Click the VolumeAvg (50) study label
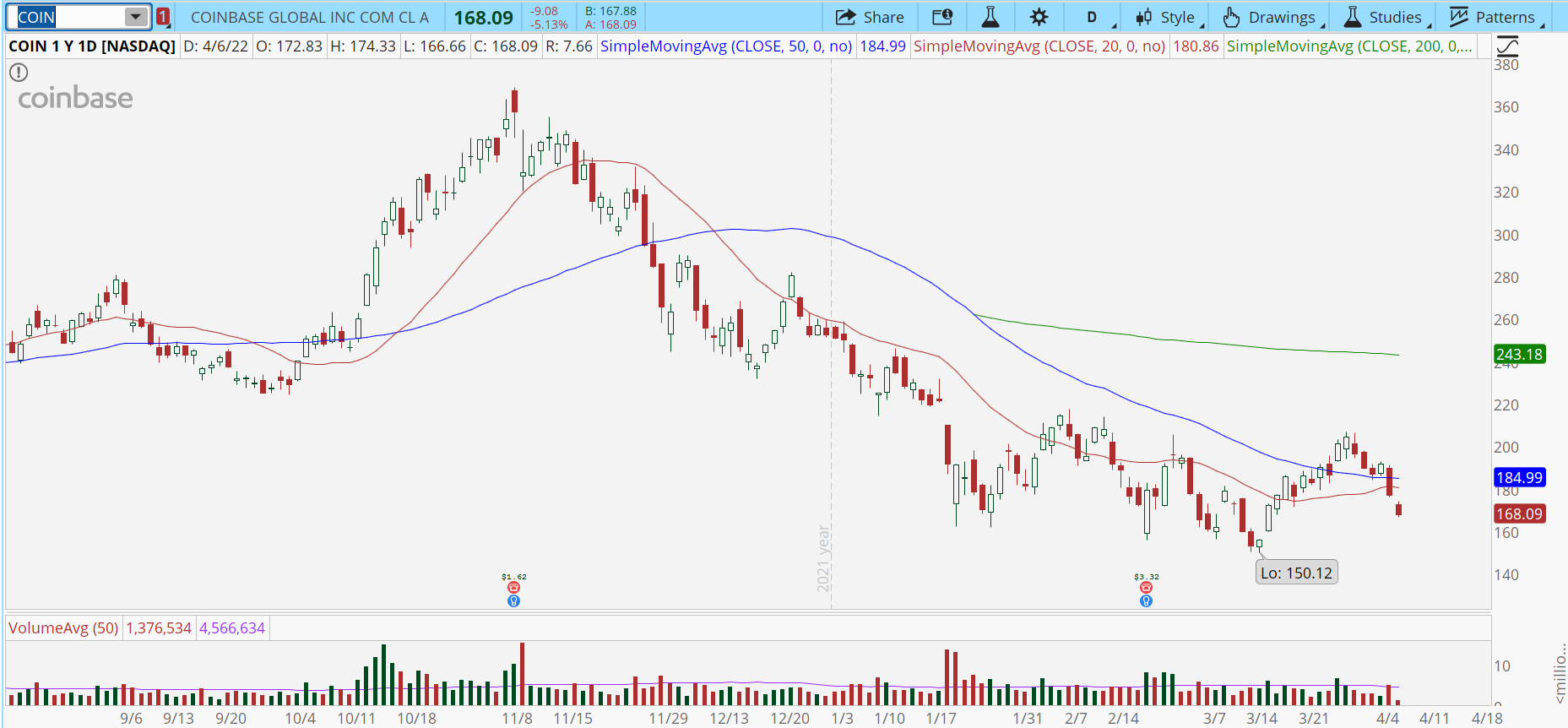Image resolution: width=1568 pixels, height=728 pixels. 63,628
